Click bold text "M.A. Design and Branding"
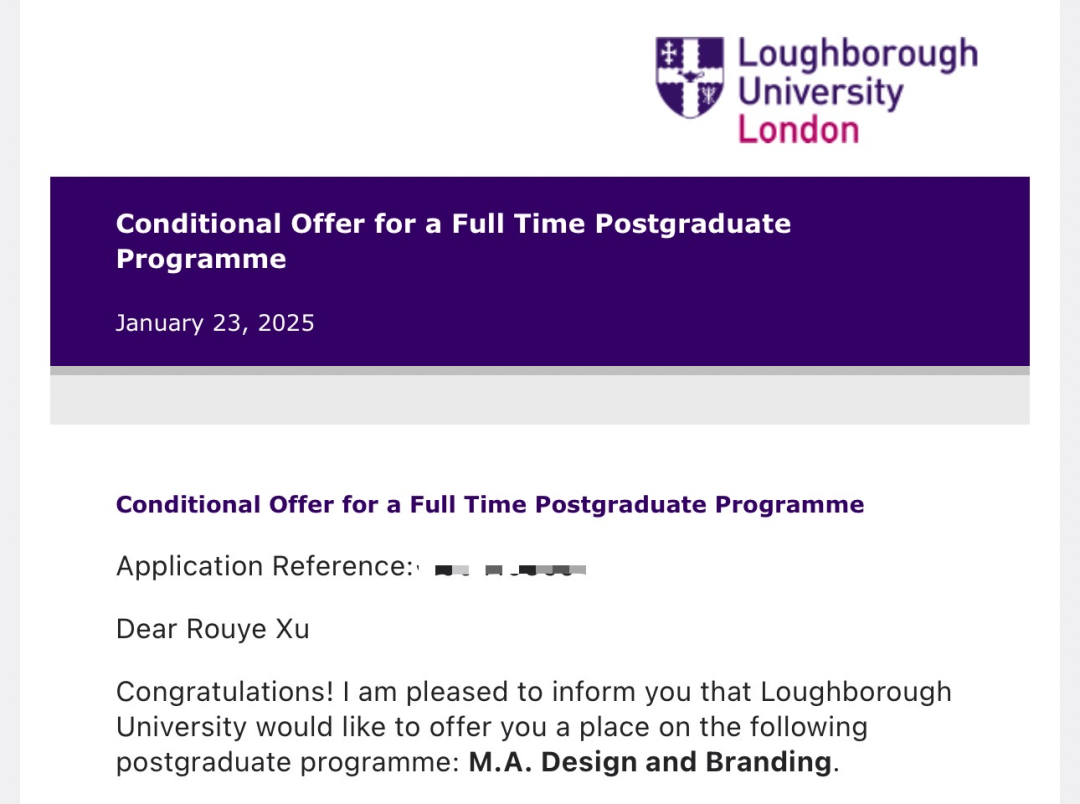 click(650, 762)
